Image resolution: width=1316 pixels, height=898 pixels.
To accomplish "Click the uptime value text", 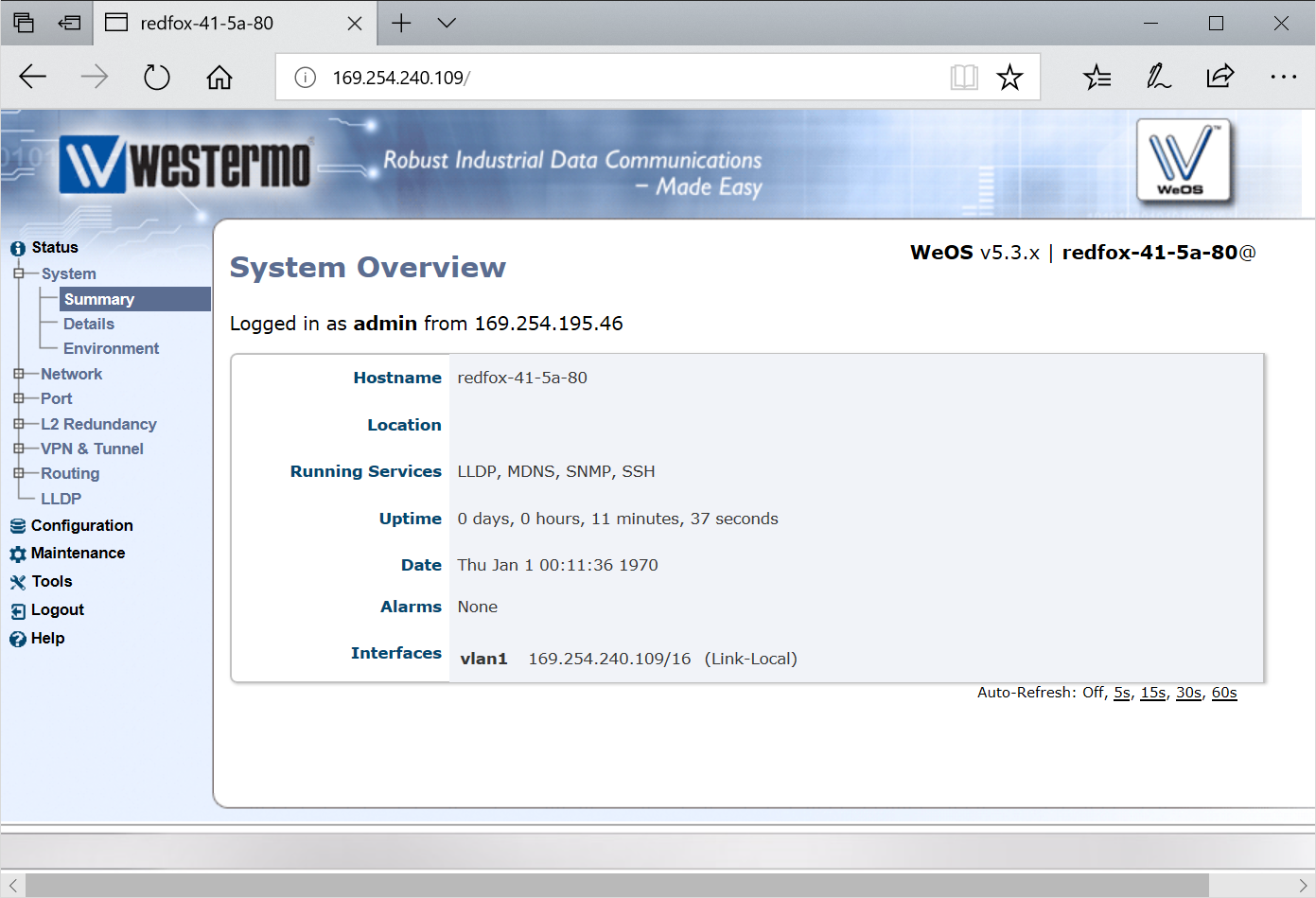I will tap(618, 519).
